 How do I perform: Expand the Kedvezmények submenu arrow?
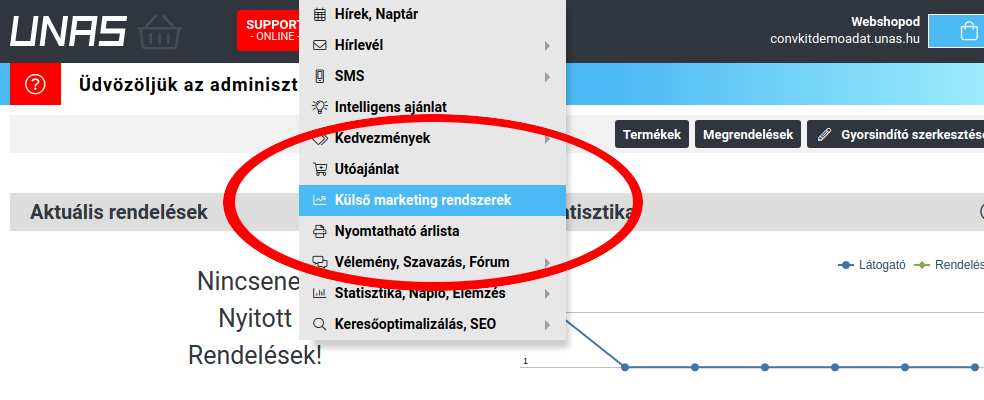547,138
